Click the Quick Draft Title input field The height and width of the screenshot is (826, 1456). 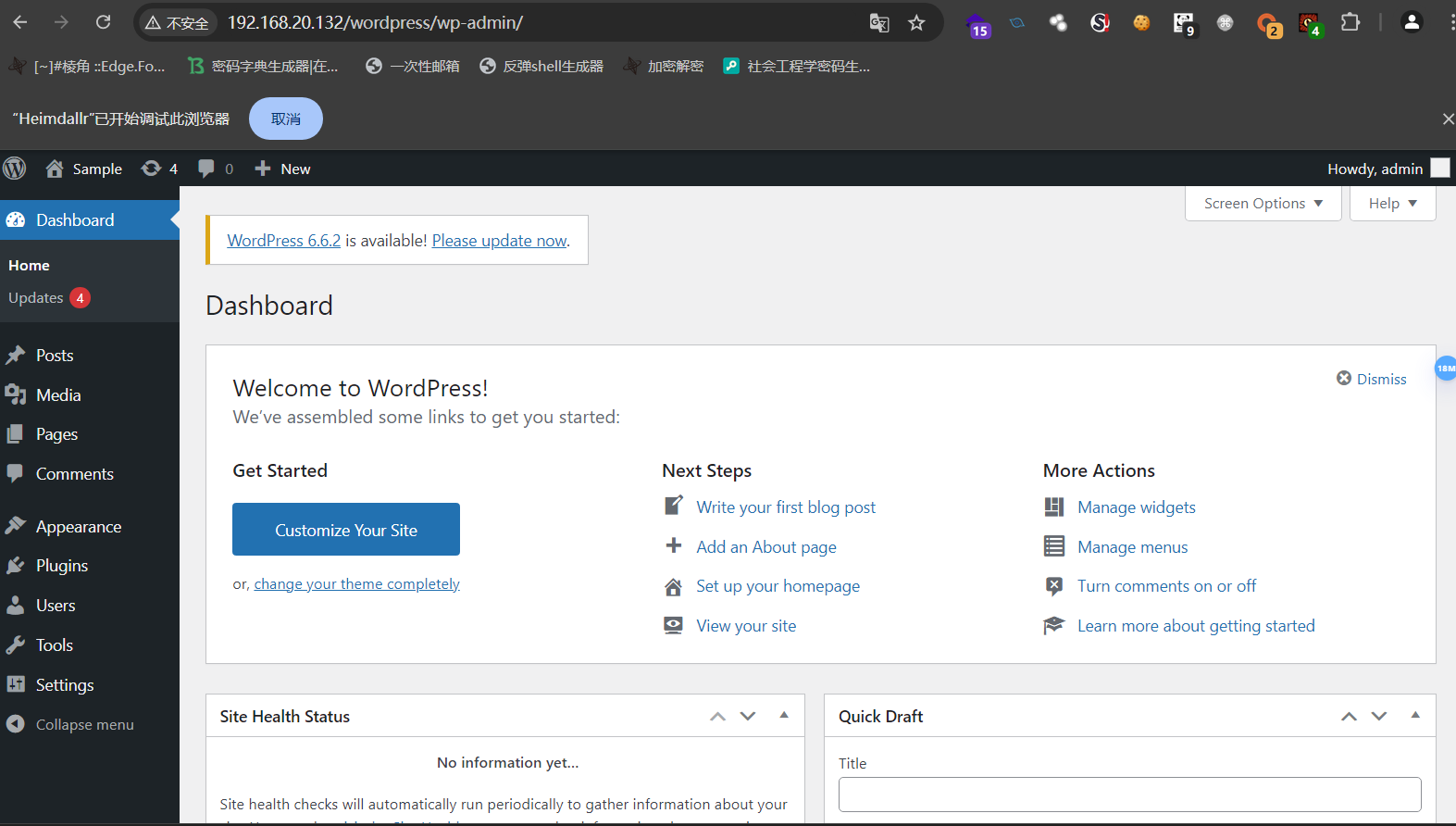coord(1129,795)
